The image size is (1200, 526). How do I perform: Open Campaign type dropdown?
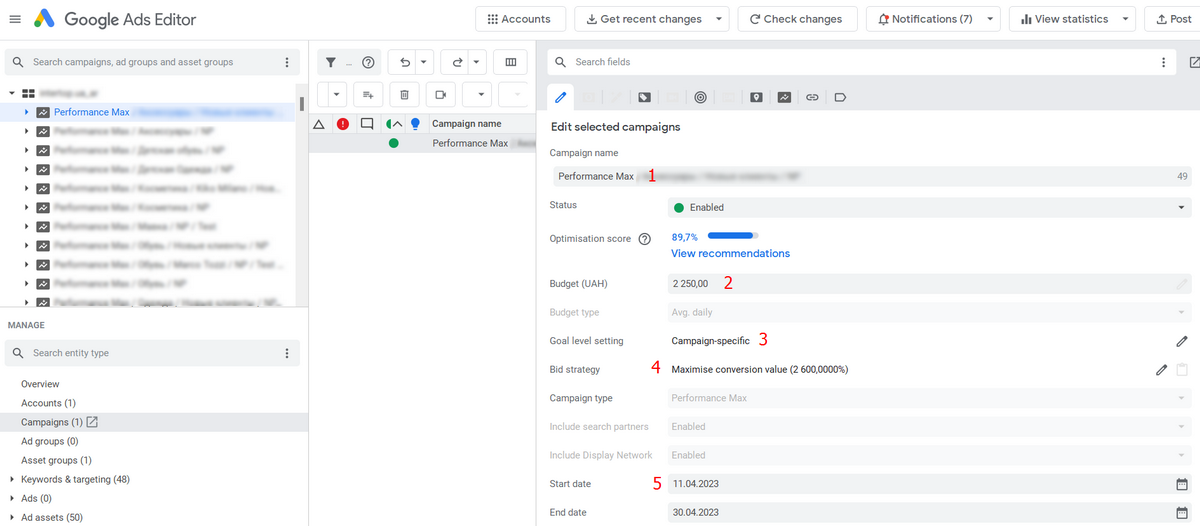(930, 398)
